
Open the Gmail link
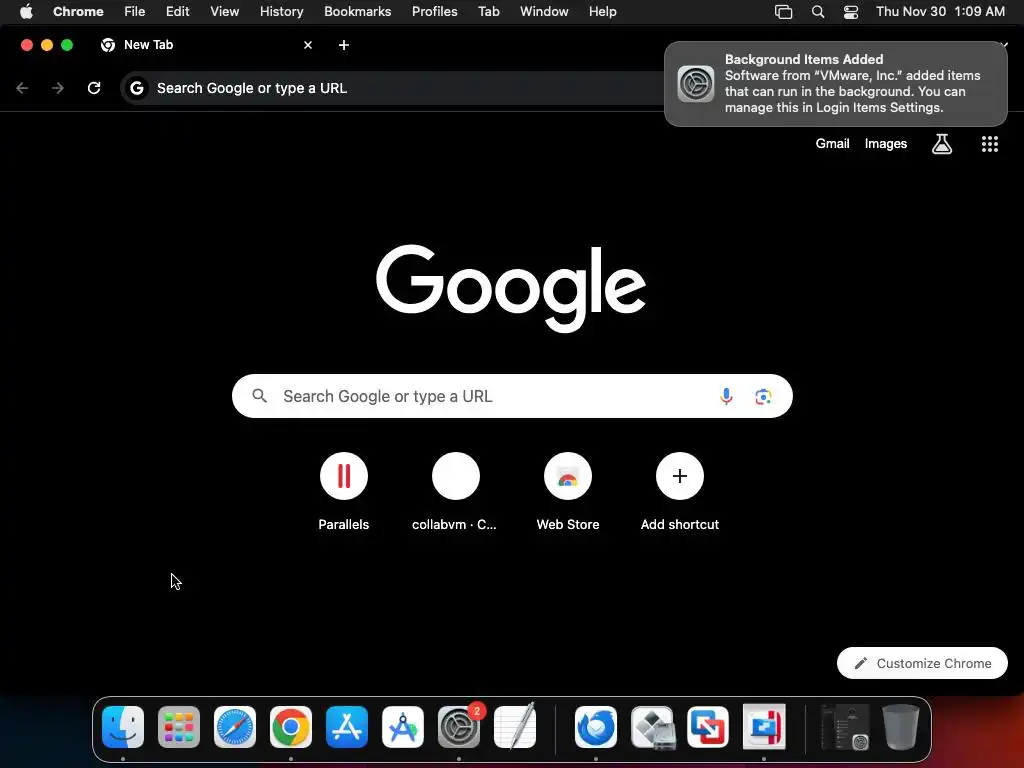[832, 144]
